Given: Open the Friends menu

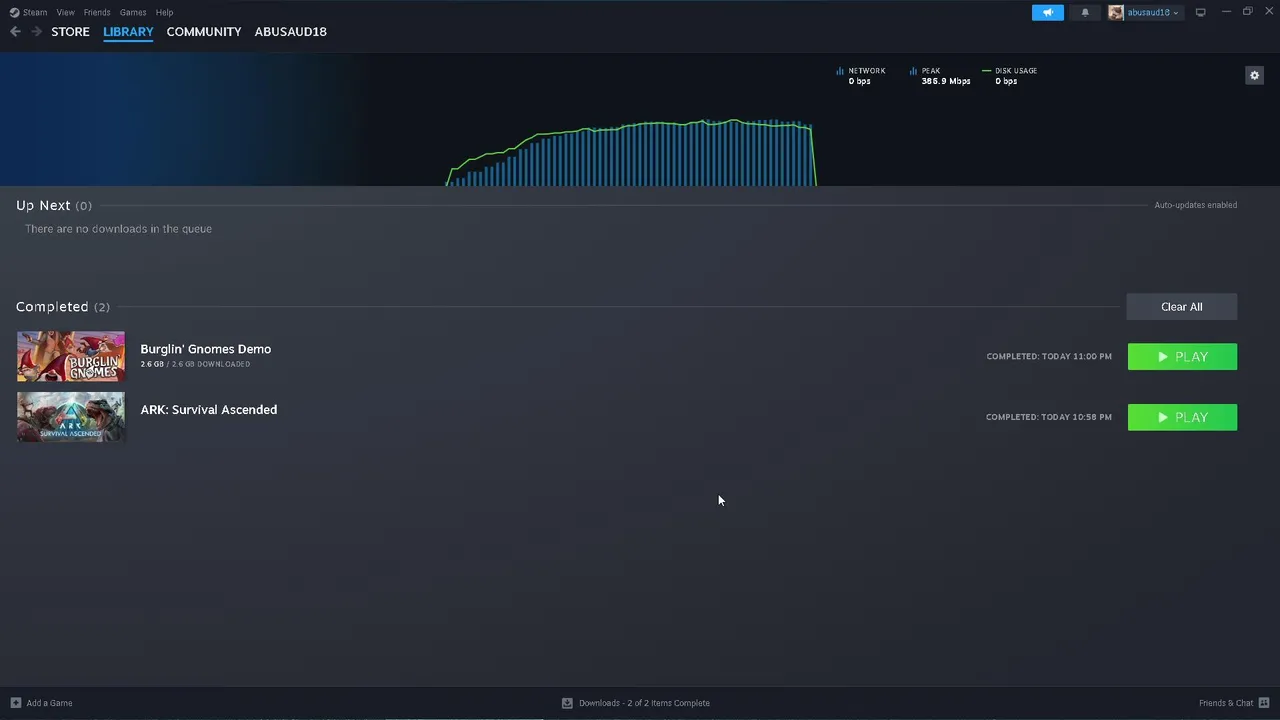Looking at the screenshot, I should 97,12.
